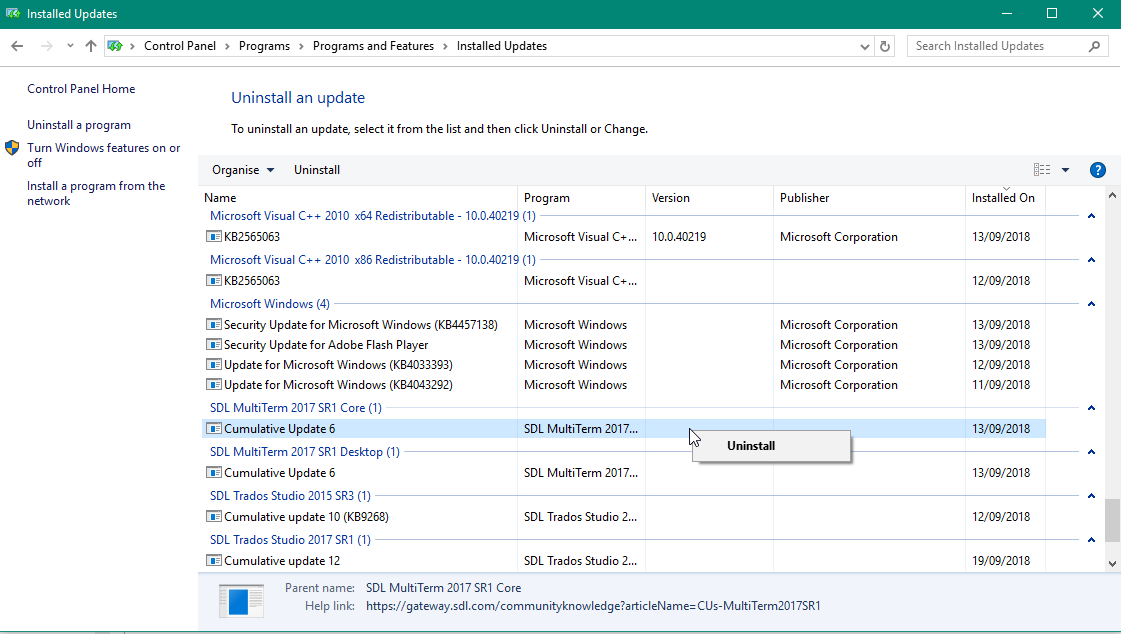The height and width of the screenshot is (634, 1121).
Task: Click the search magnifier icon
Action: [1094, 46]
